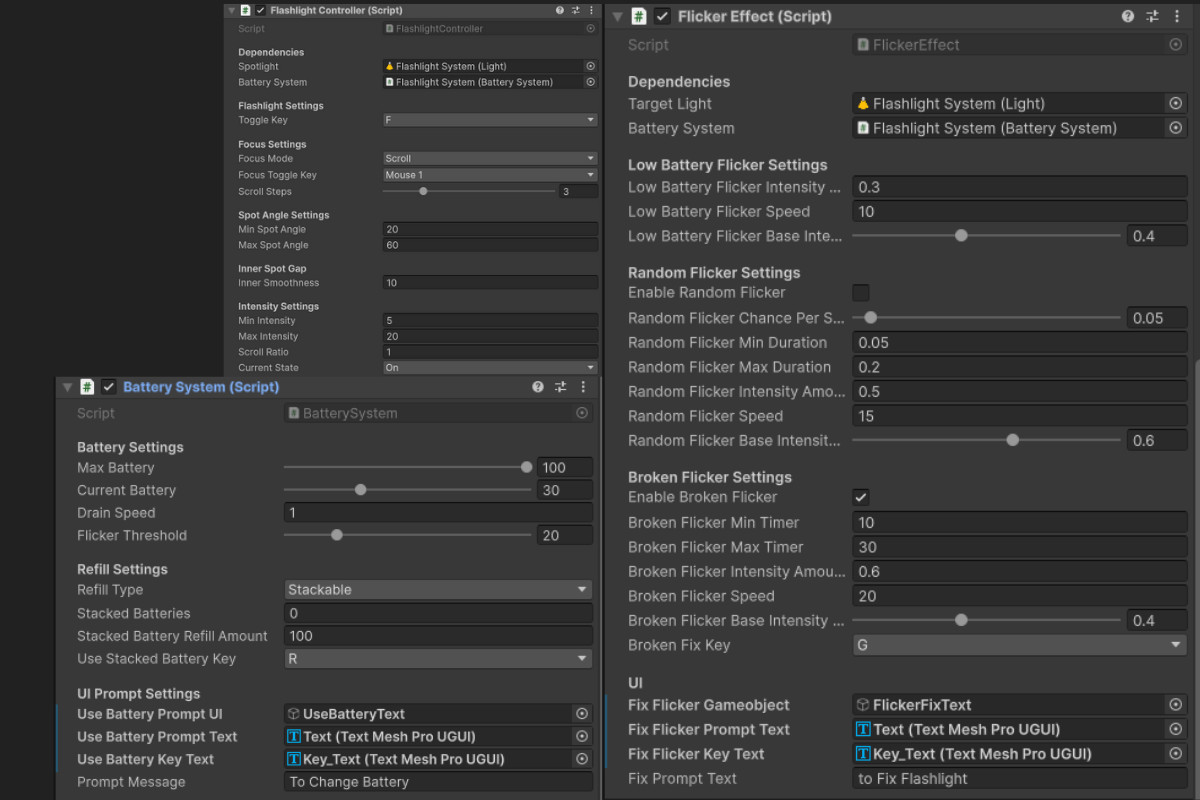This screenshot has height=800, width=1200.
Task: Click the Prompt Message input field
Action: pyautogui.click(x=438, y=782)
